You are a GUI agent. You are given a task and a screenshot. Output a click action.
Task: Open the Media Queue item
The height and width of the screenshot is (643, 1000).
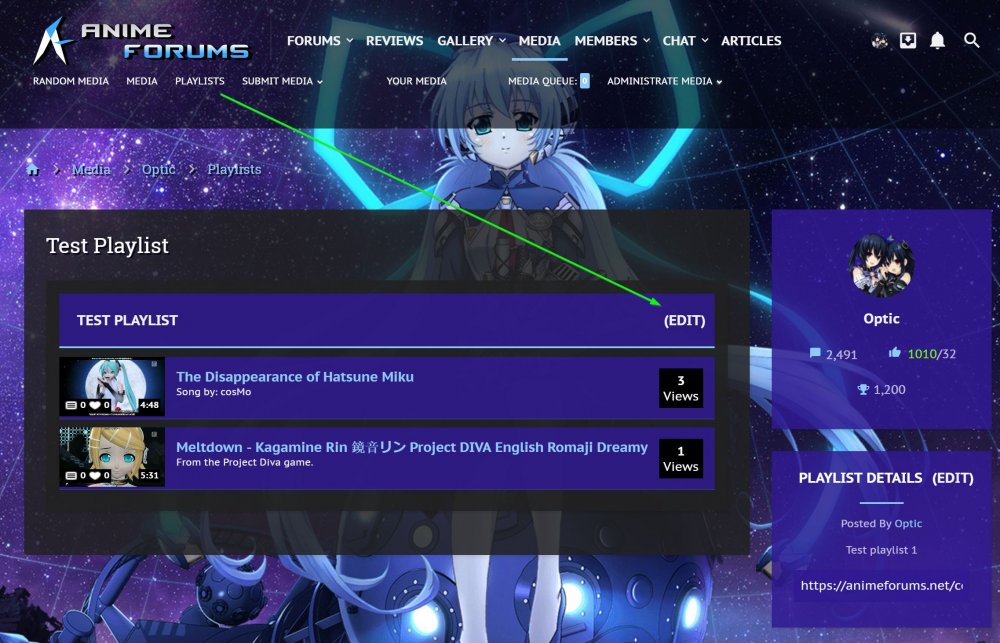[548, 81]
